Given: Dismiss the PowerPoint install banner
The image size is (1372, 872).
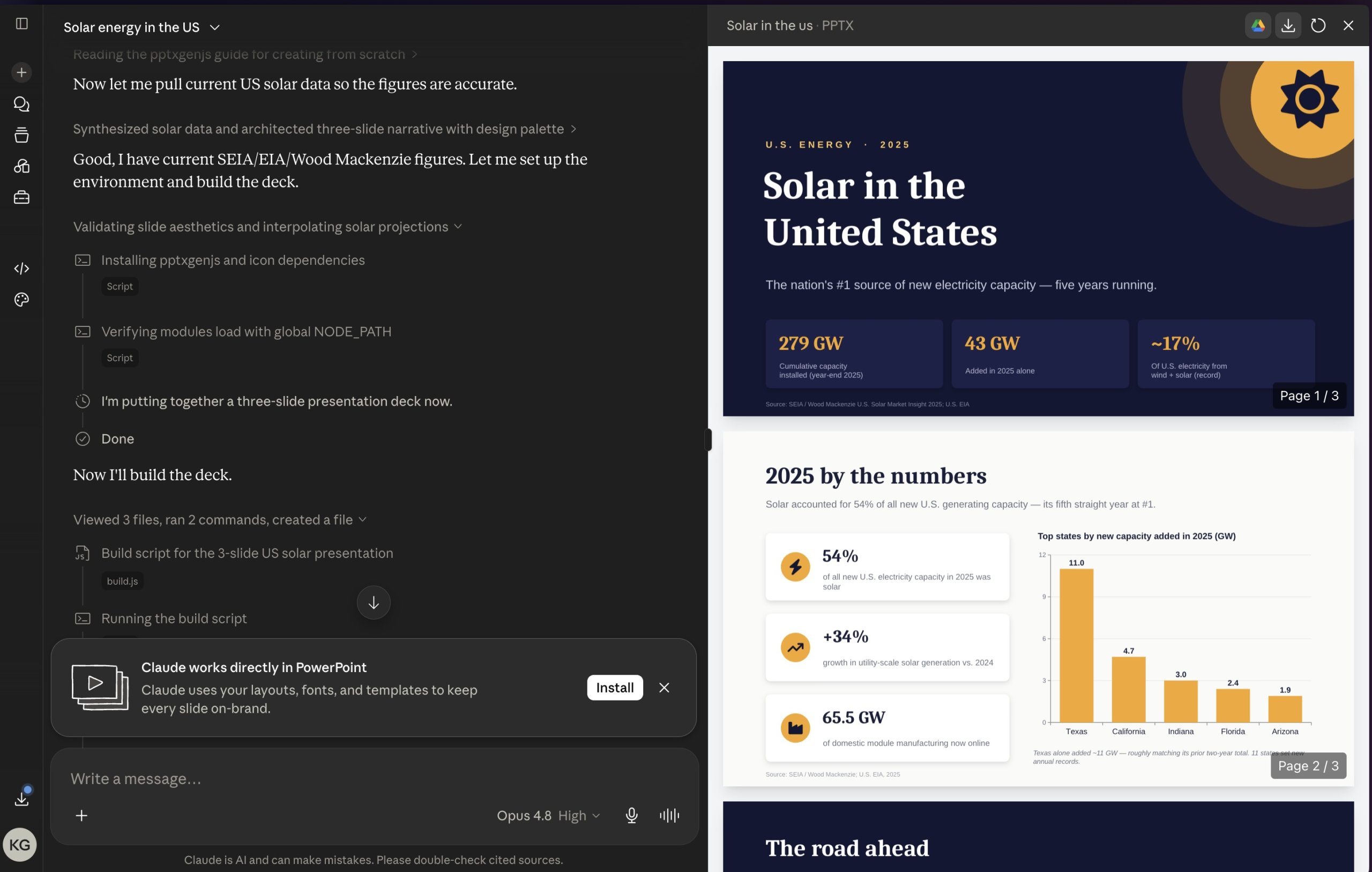Looking at the screenshot, I should pos(665,688).
